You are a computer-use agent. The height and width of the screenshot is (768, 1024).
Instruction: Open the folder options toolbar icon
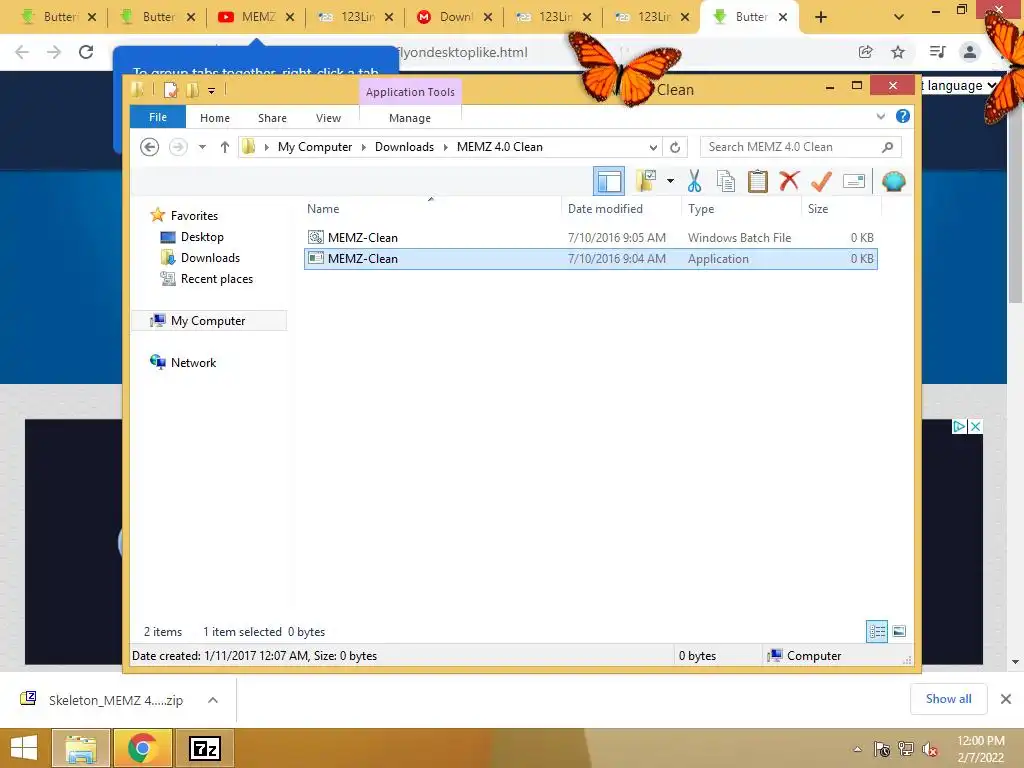tap(647, 181)
